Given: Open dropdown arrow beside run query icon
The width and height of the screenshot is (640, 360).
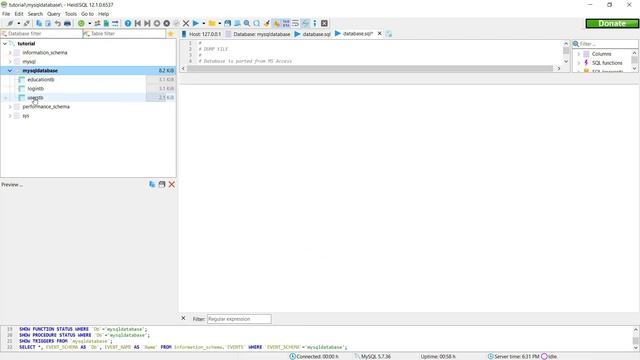Looking at the screenshot, I should tap(204, 24).
